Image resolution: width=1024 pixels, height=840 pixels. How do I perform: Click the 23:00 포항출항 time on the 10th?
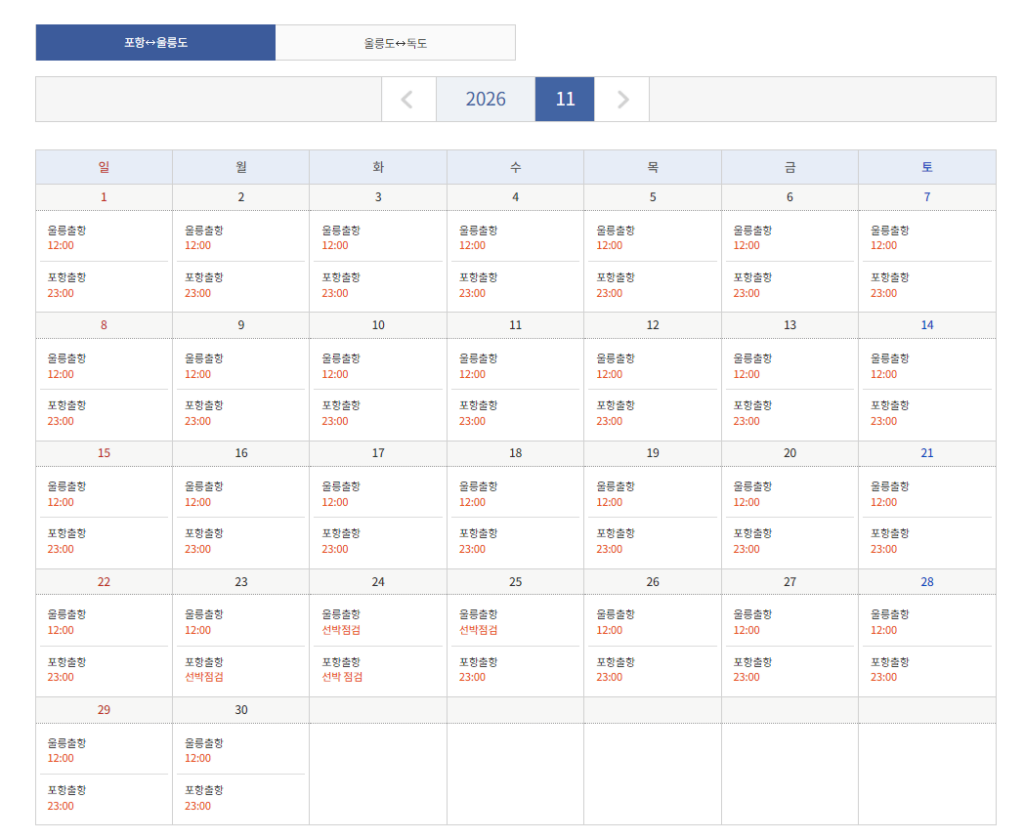[x=335, y=421]
